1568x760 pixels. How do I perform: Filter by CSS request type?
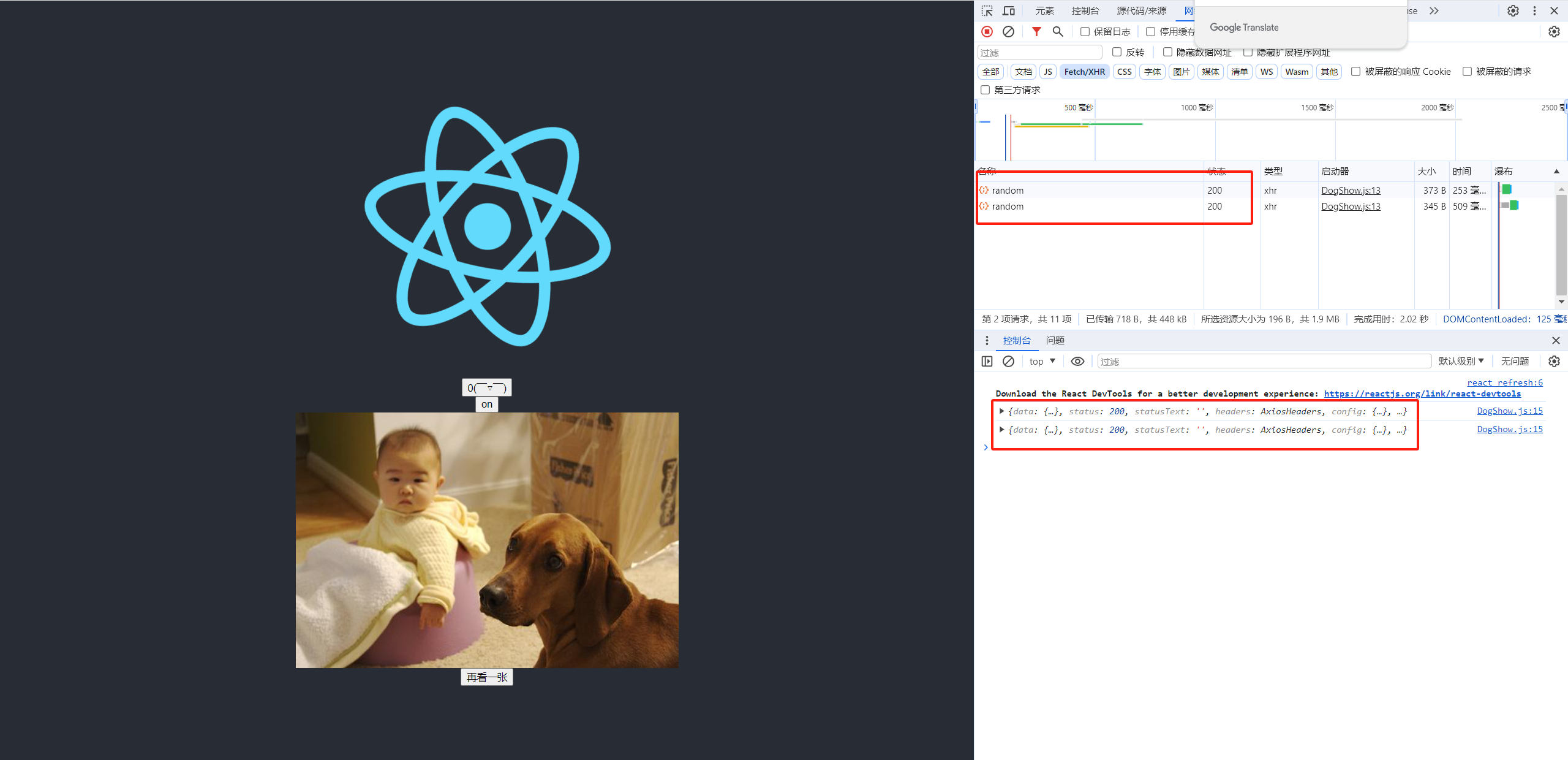[x=1125, y=72]
